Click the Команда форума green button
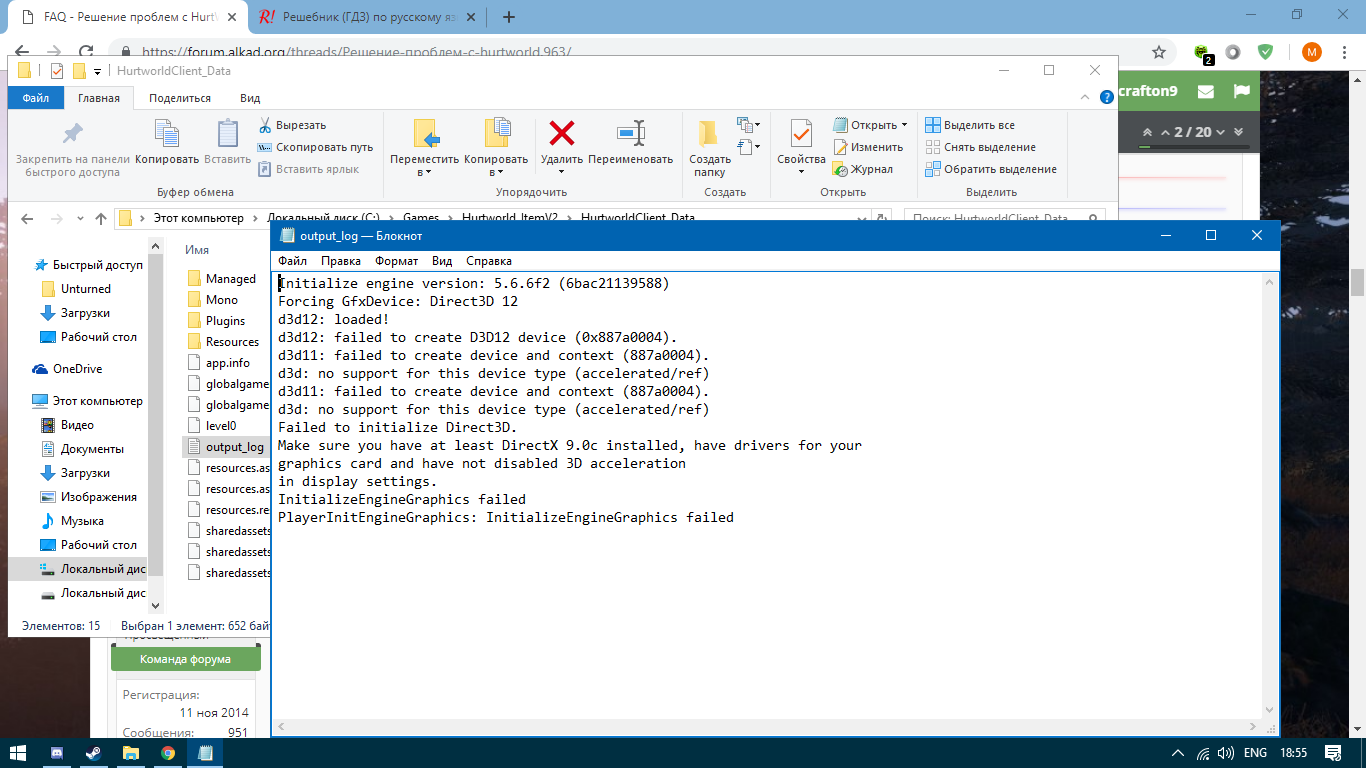1366x768 pixels. tap(185, 659)
